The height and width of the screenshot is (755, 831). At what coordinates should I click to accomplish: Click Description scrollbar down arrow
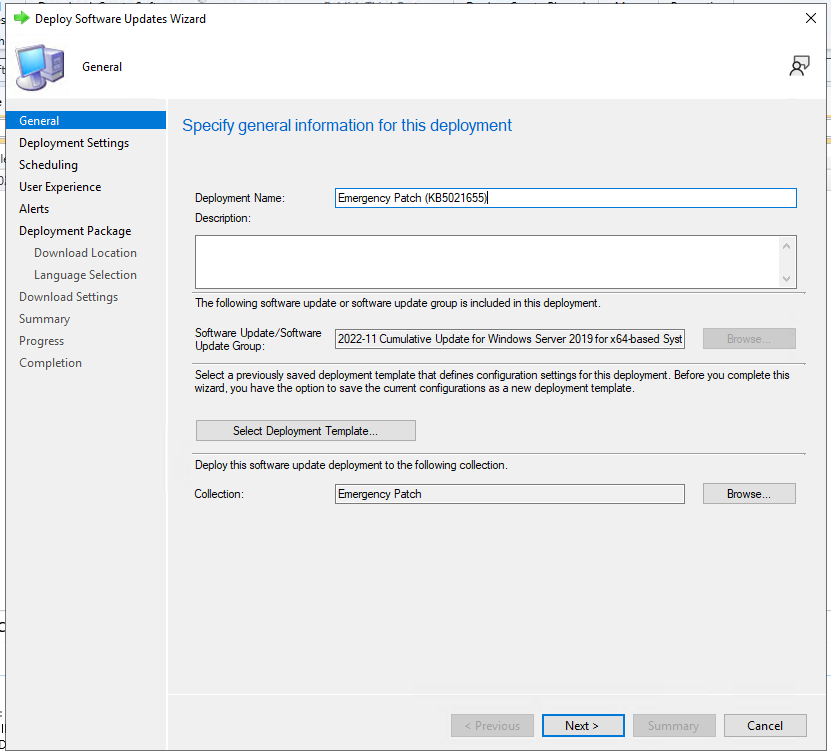[786, 279]
